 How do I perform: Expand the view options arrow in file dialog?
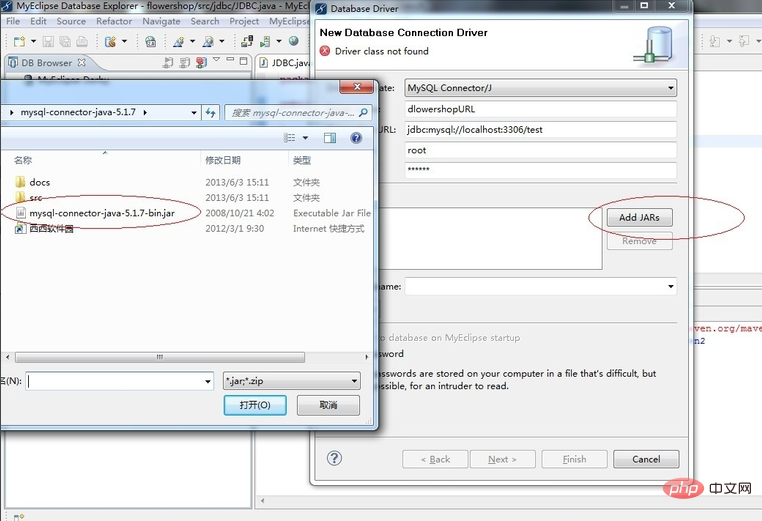(305, 138)
